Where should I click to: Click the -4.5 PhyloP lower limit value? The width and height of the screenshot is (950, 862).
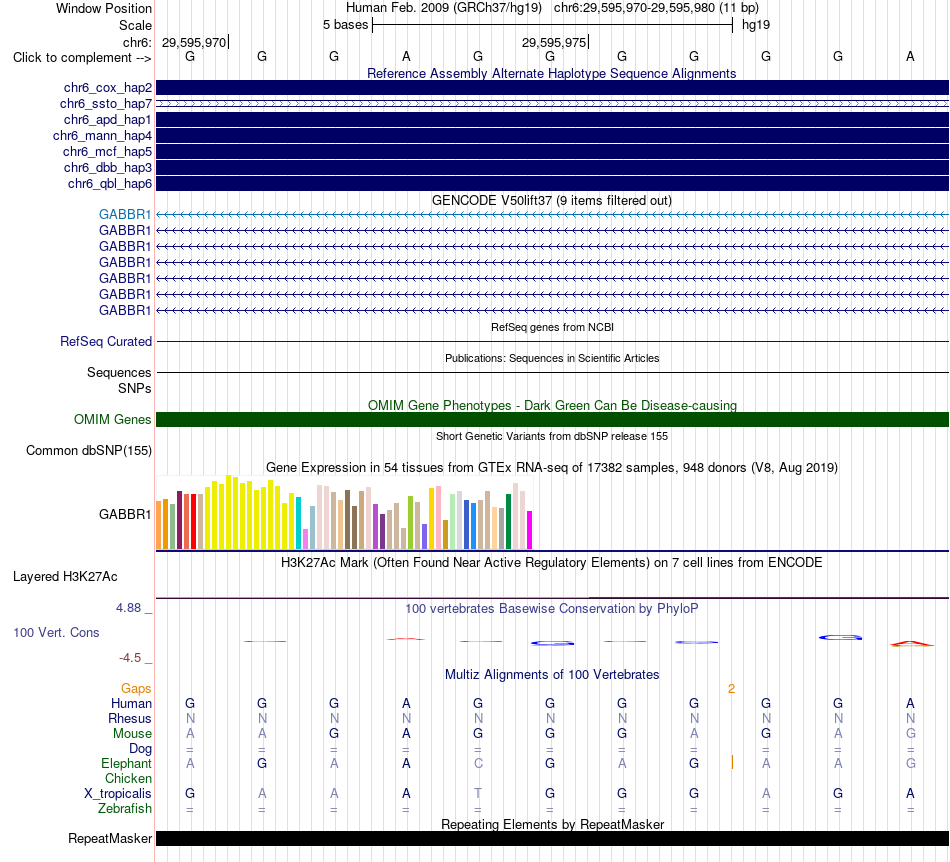(130, 658)
